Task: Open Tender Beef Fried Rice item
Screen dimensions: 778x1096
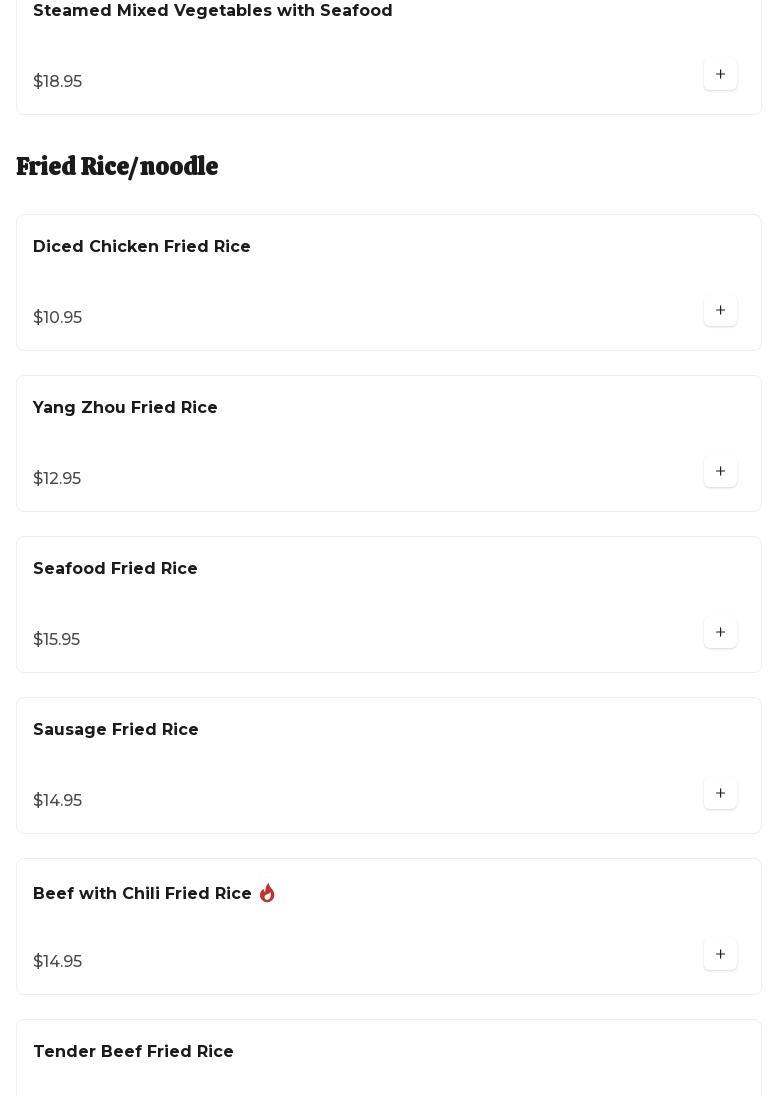Action: 133,1052
